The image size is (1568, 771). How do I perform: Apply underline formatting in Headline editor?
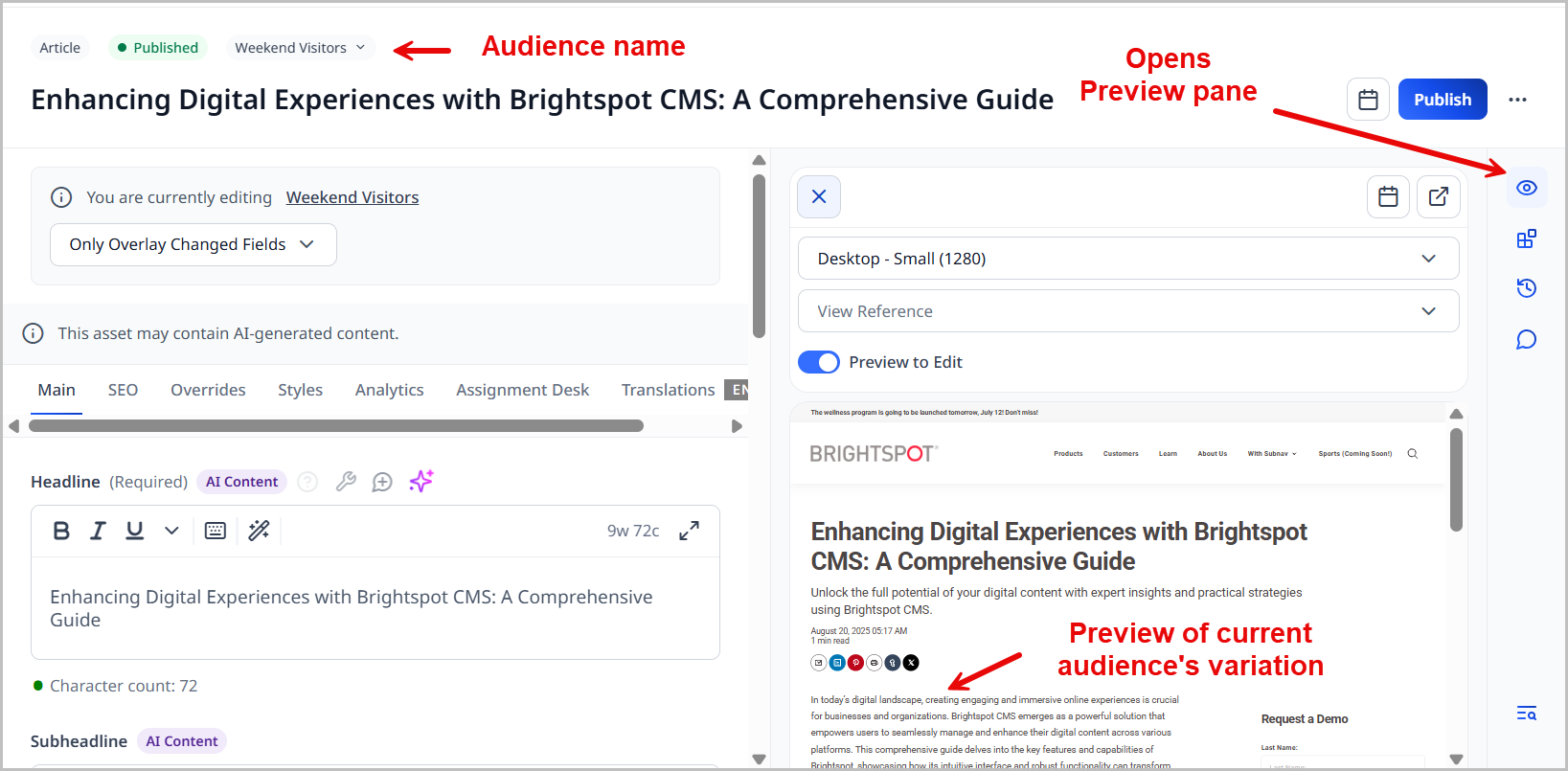[135, 531]
